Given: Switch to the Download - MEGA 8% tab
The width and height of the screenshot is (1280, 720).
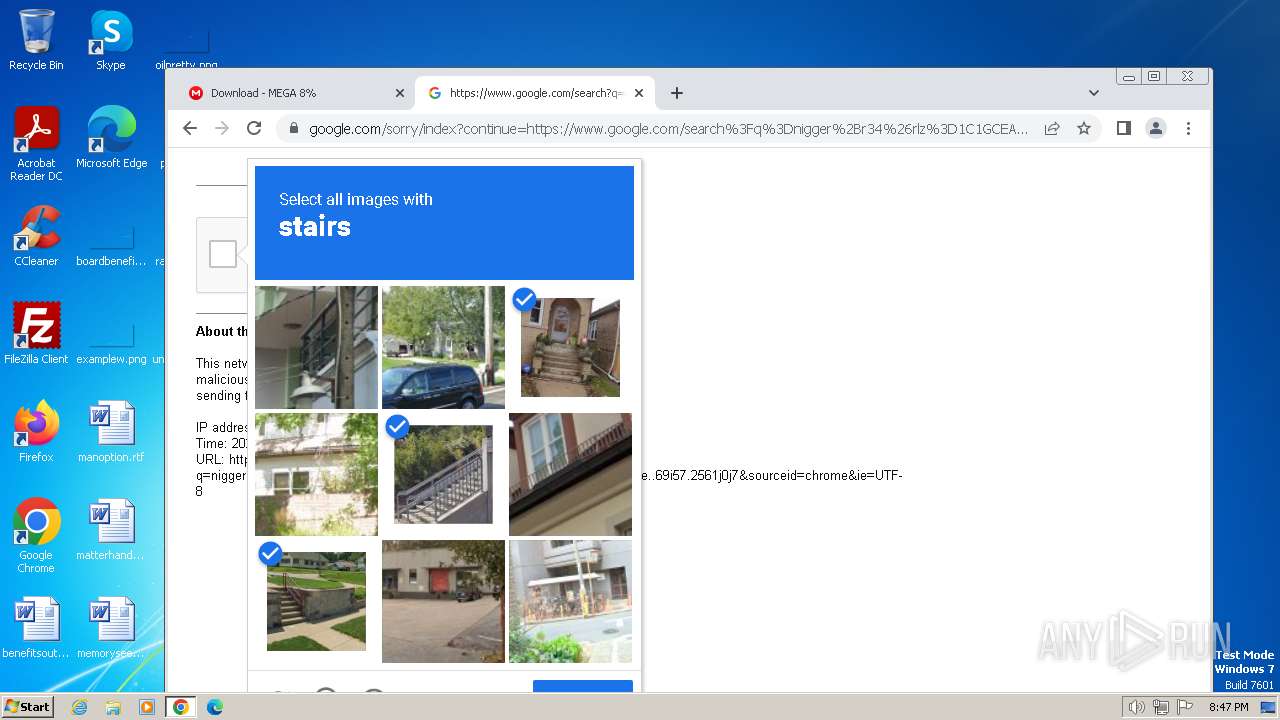Looking at the screenshot, I should point(295,93).
